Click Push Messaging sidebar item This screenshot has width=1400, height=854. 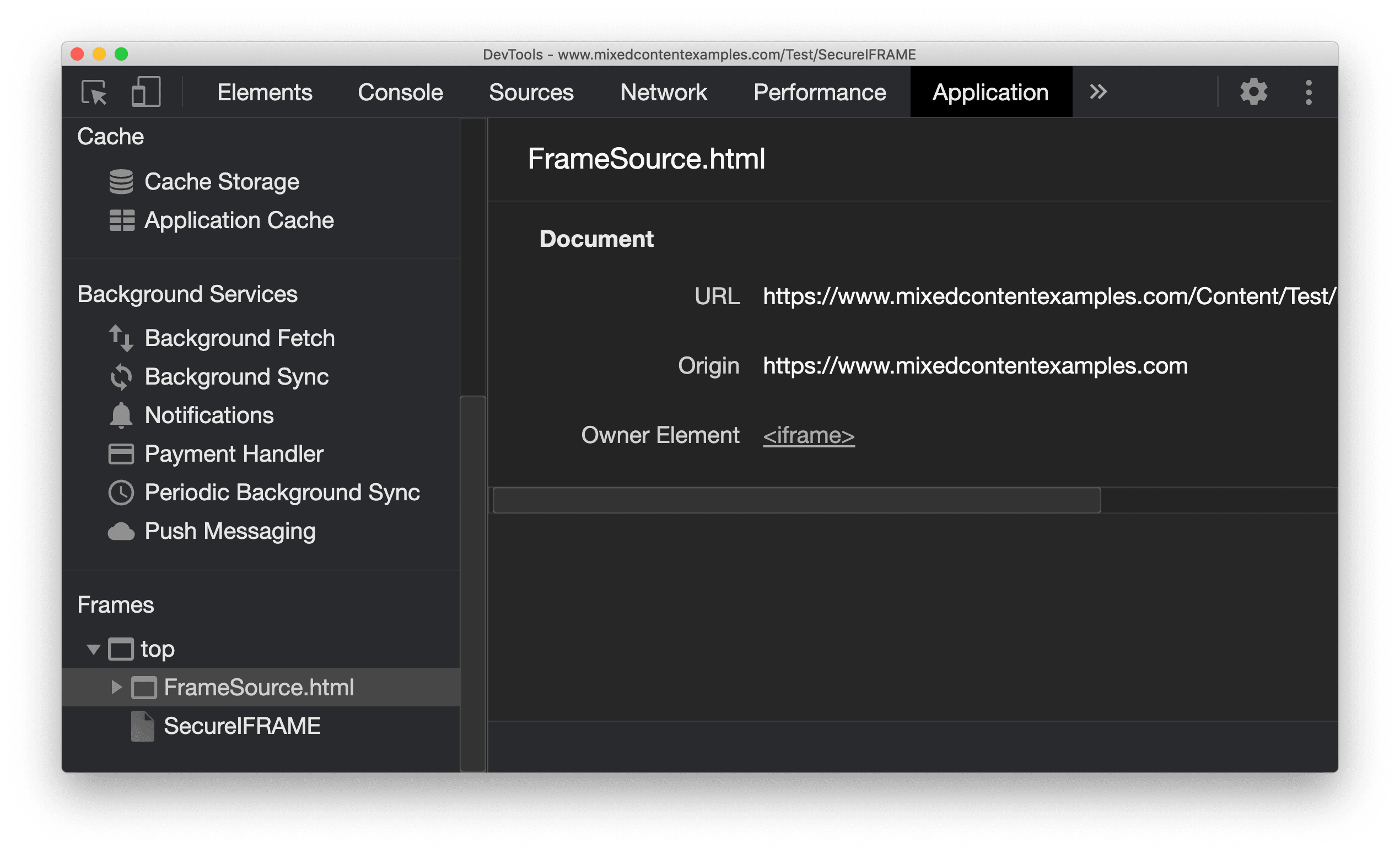[215, 531]
